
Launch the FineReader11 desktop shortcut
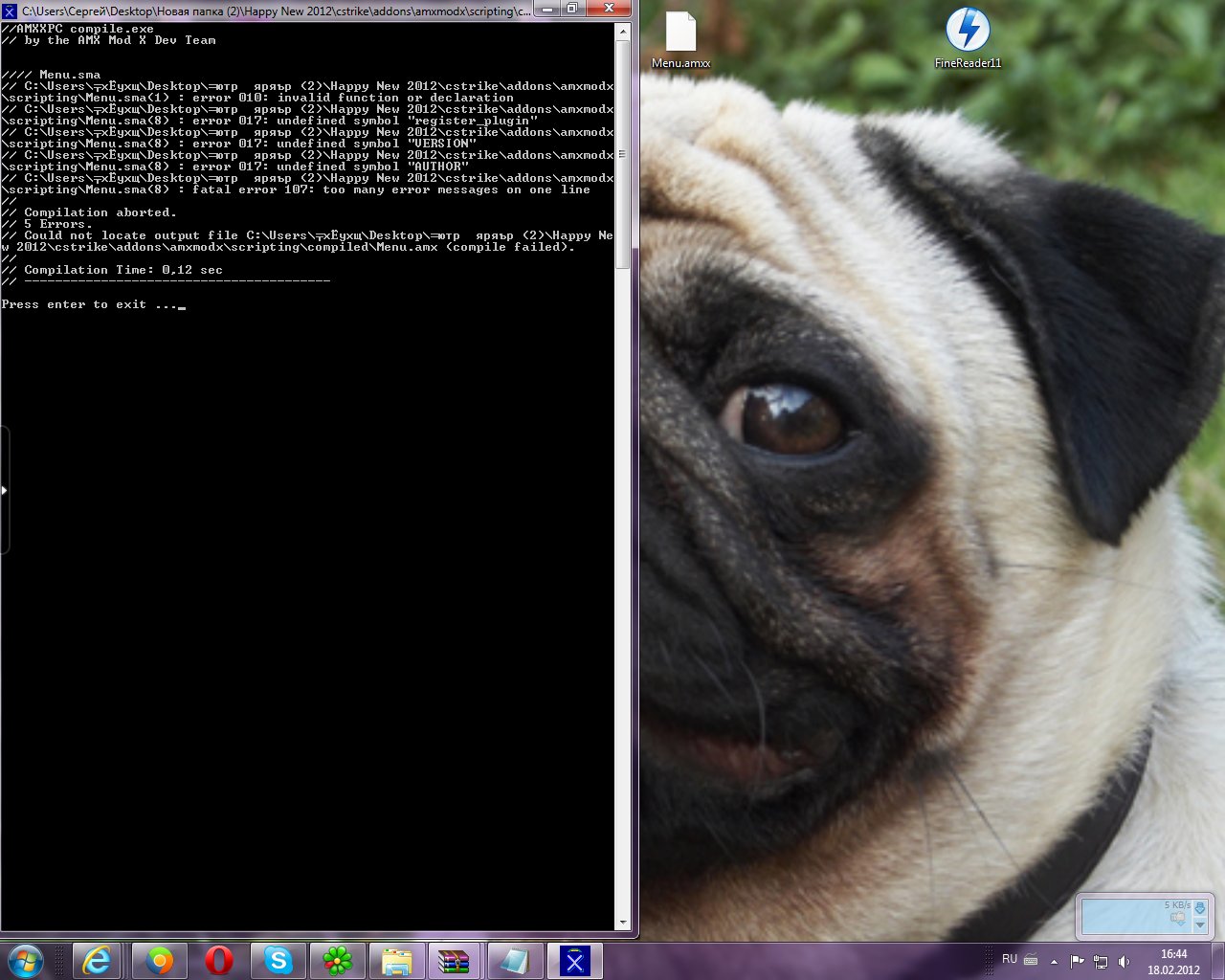pyautogui.click(x=968, y=38)
